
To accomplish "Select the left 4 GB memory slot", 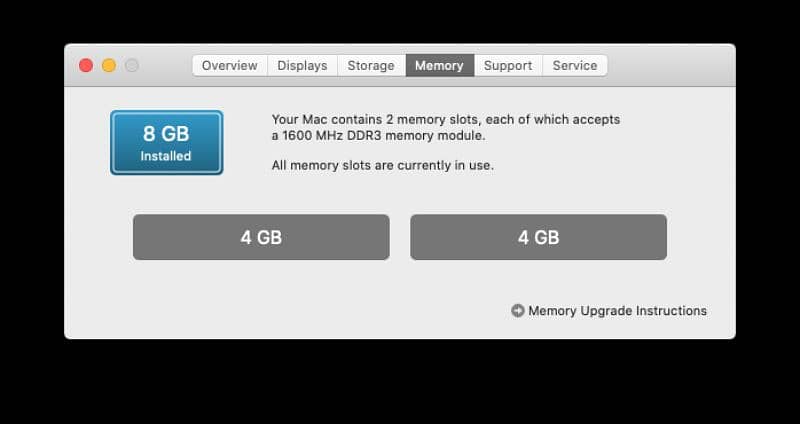I will [x=261, y=237].
